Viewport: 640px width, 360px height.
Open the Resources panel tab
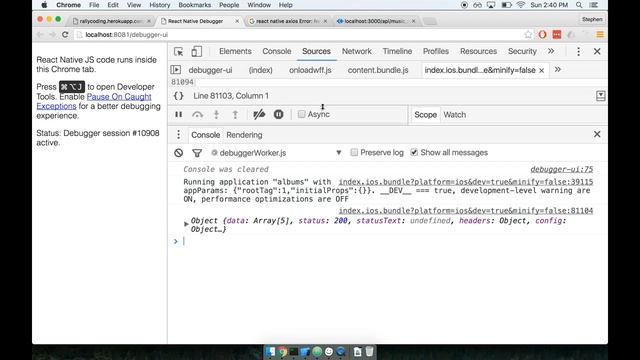pos(478,51)
